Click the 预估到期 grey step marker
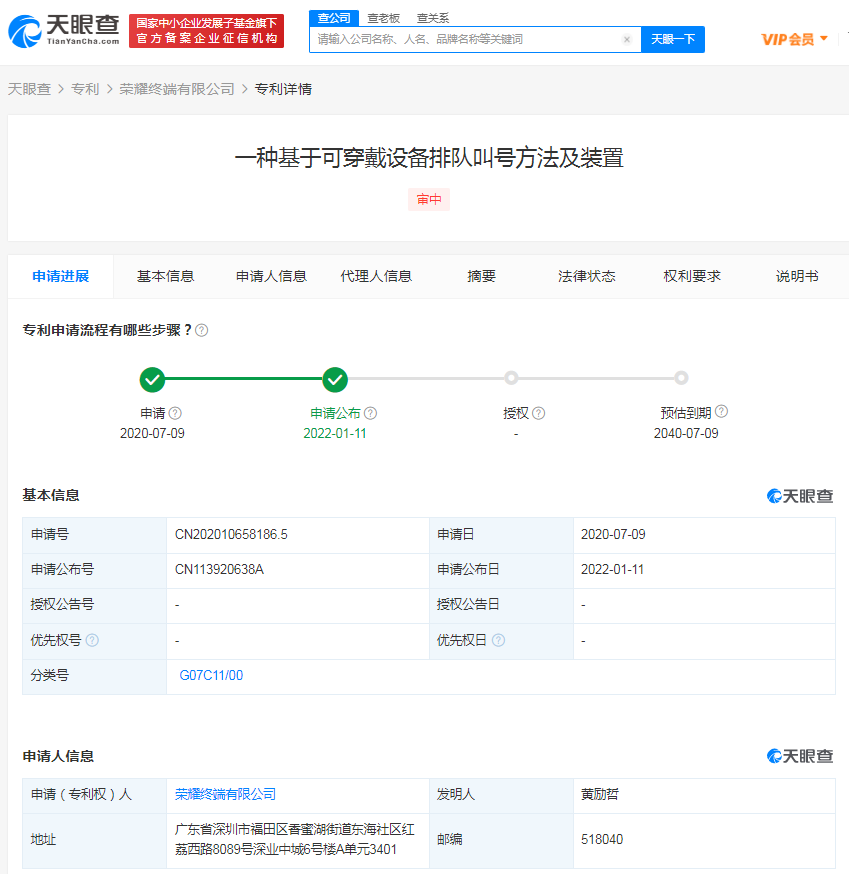Image resolution: width=849 pixels, height=874 pixels. tap(681, 378)
